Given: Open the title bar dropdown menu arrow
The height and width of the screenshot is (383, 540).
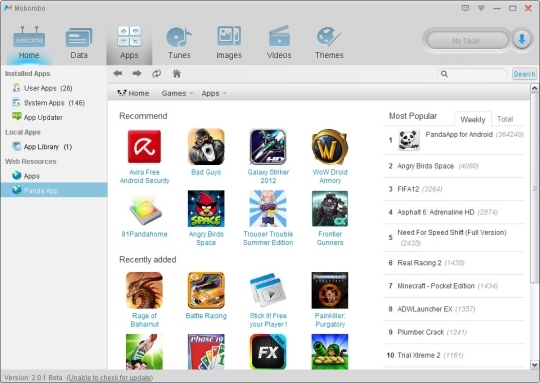Looking at the screenshot, I should 481,8.
